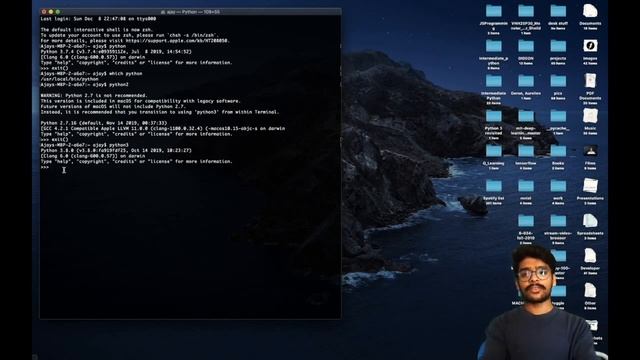640x360 pixels.
Task: Click the 'which python' command line
Action: [x=91, y=73]
